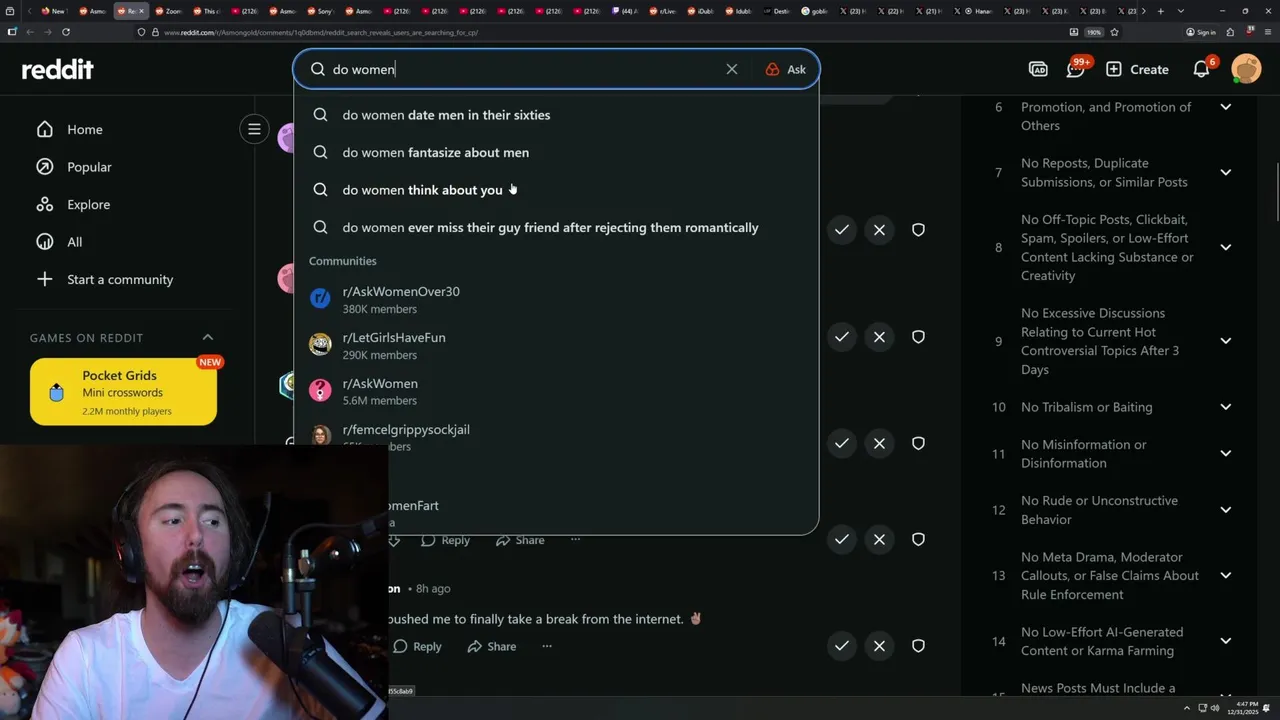Open the Ask answers button
This screenshot has height=720, width=1280.
click(x=786, y=69)
